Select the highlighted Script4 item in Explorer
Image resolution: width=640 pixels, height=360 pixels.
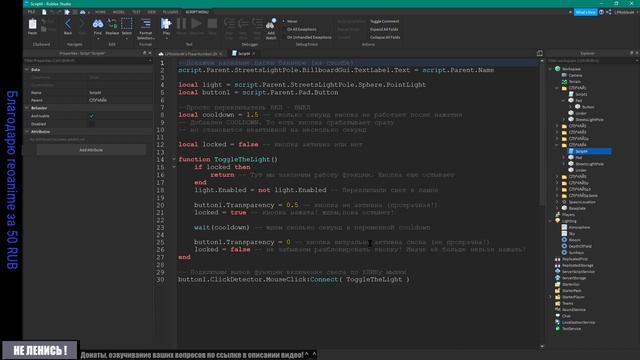590,151
